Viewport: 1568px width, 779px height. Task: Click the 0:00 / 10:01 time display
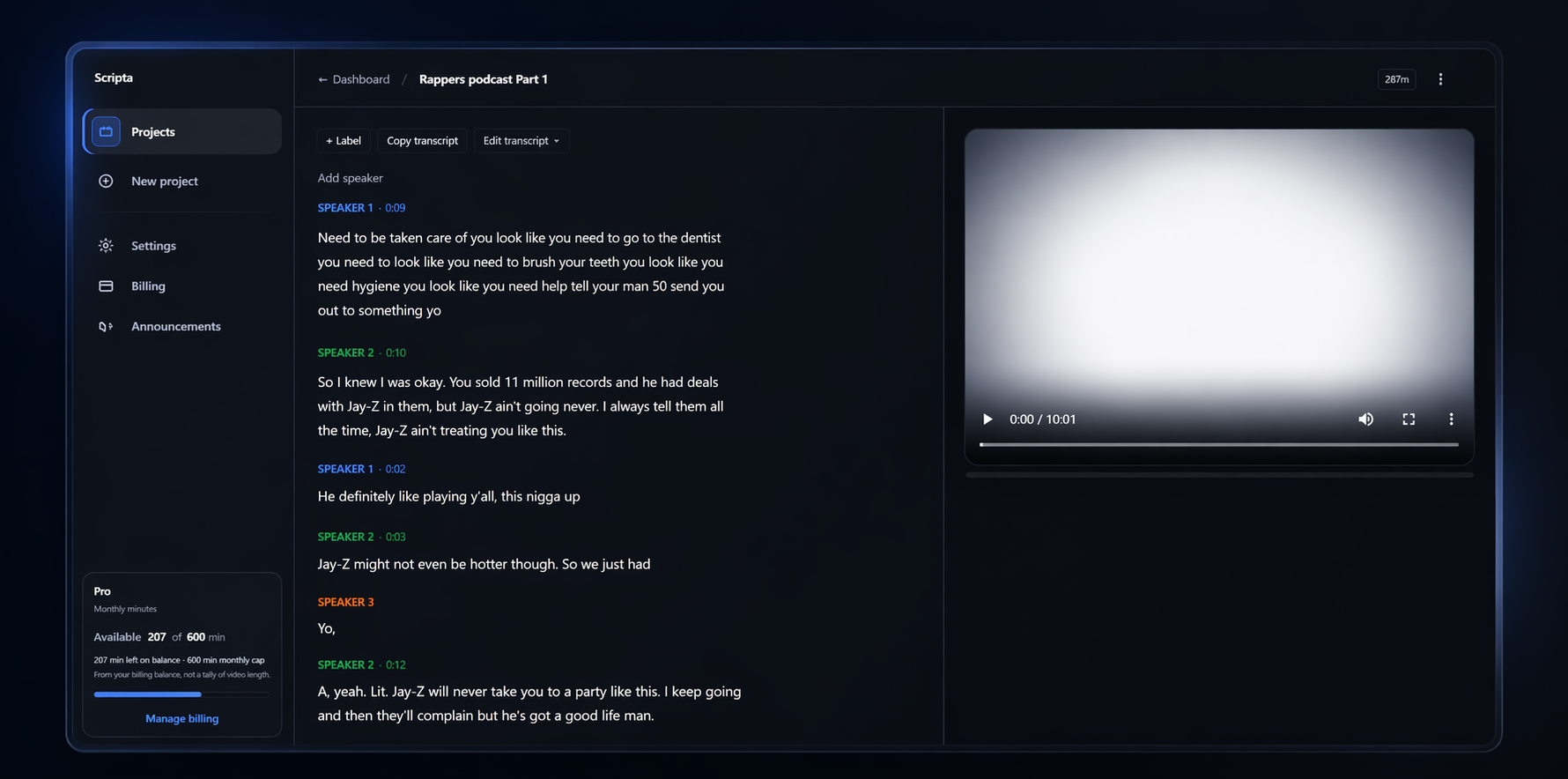pyautogui.click(x=1042, y=419)
